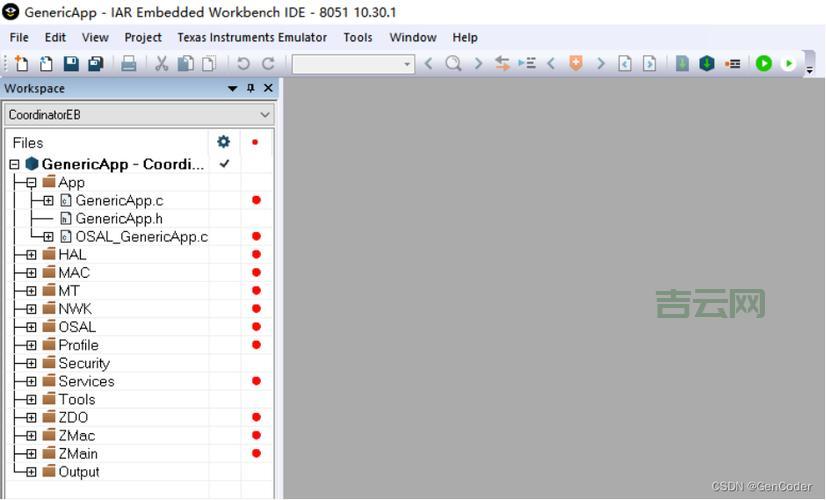Open the Project menu
826x500 pixels.
pyautogui.click(x=143, y=37)
